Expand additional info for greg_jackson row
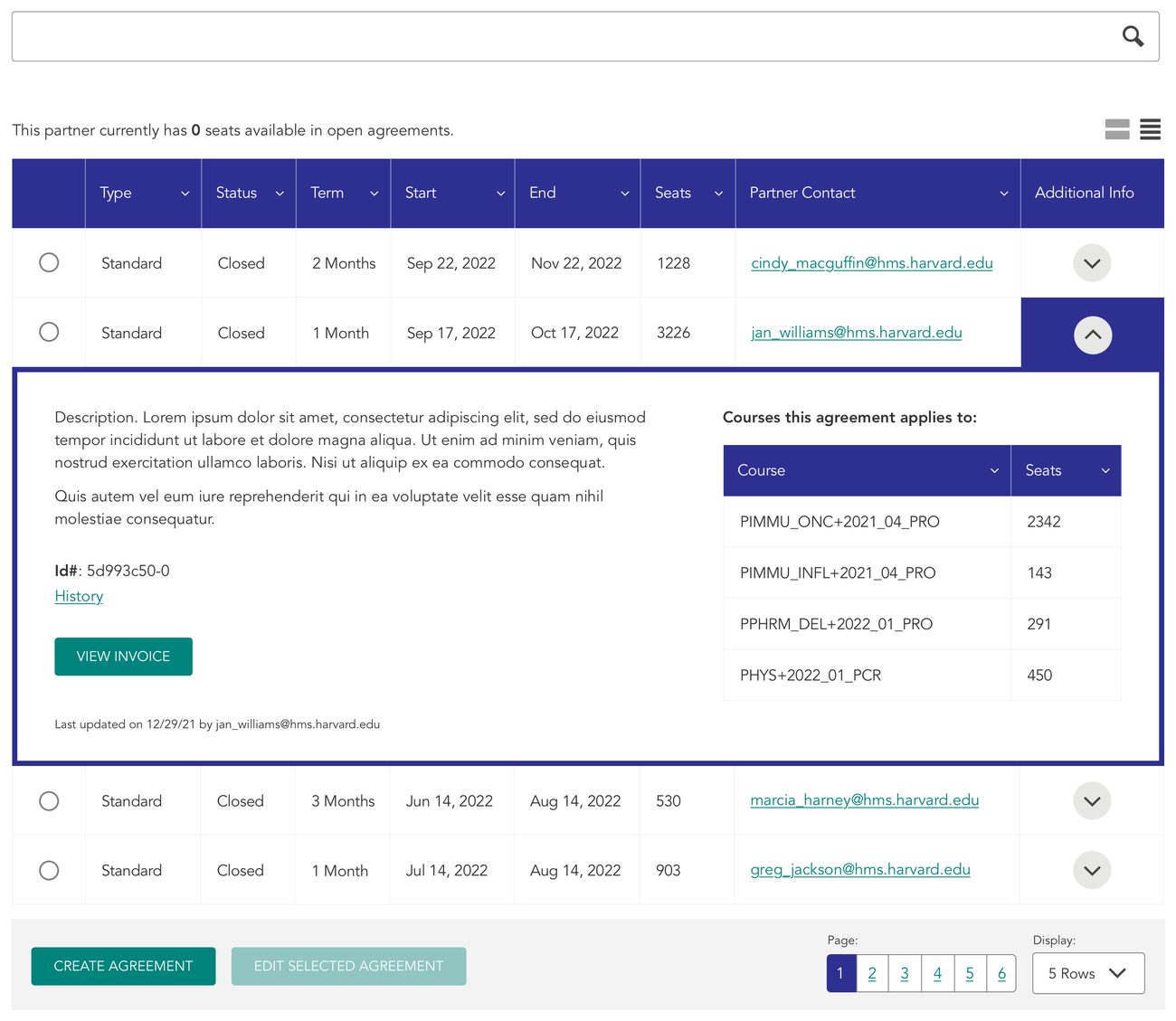The width and height of the screenshot is (1176, 1021). click(x=1092, y=870)
